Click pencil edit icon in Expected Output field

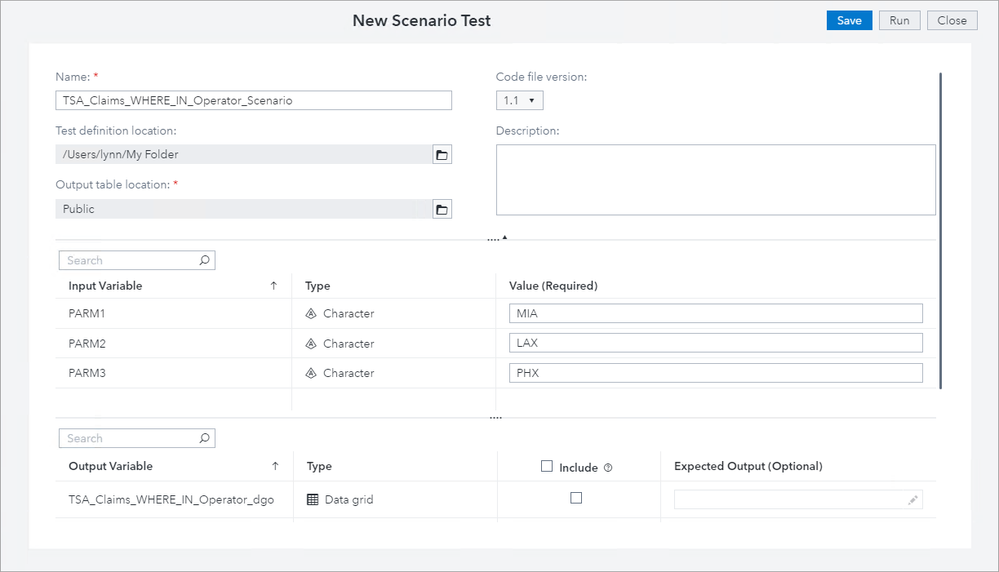tap(913, 500)
